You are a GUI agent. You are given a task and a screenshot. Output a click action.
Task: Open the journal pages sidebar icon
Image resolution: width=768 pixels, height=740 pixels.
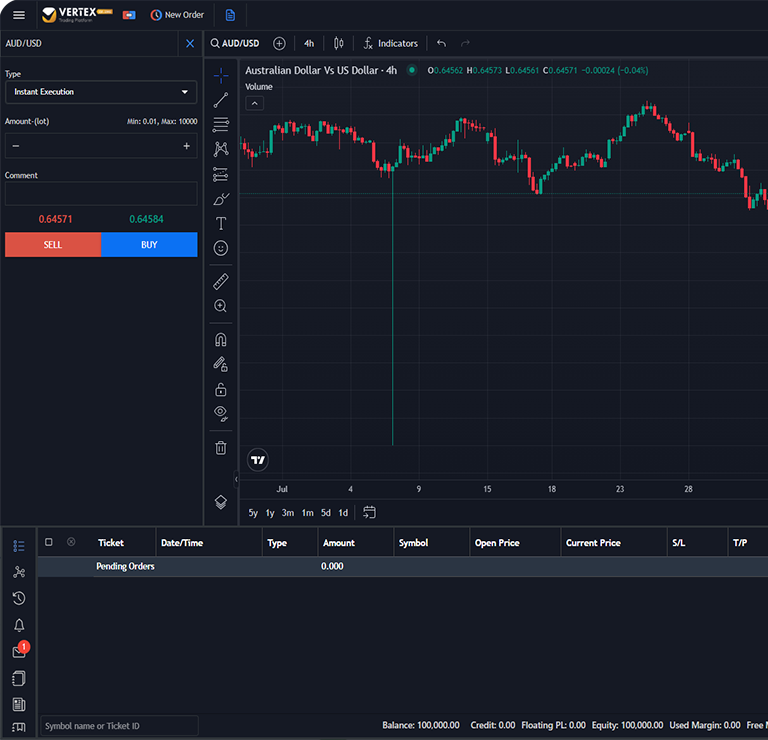point(19,678)
